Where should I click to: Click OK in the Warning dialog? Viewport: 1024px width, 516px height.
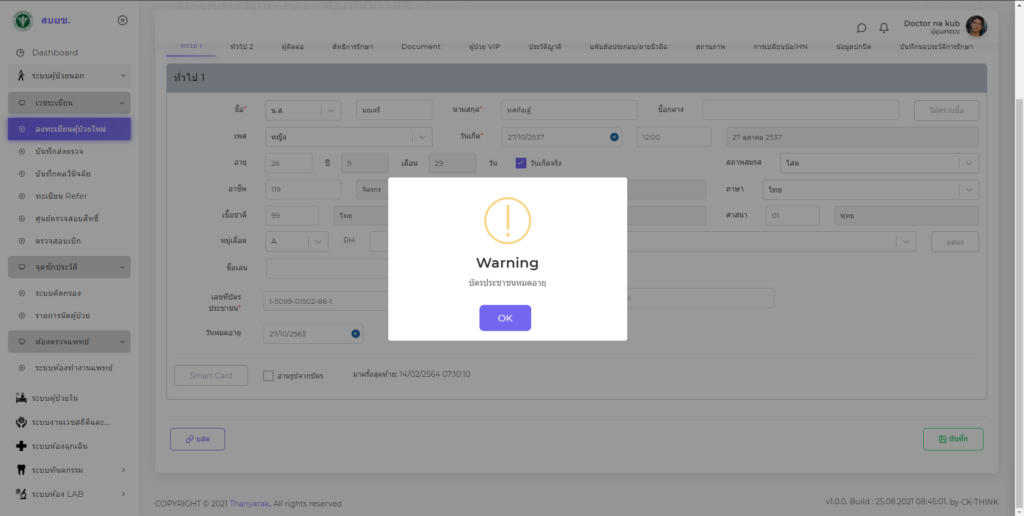pos(505,318)
